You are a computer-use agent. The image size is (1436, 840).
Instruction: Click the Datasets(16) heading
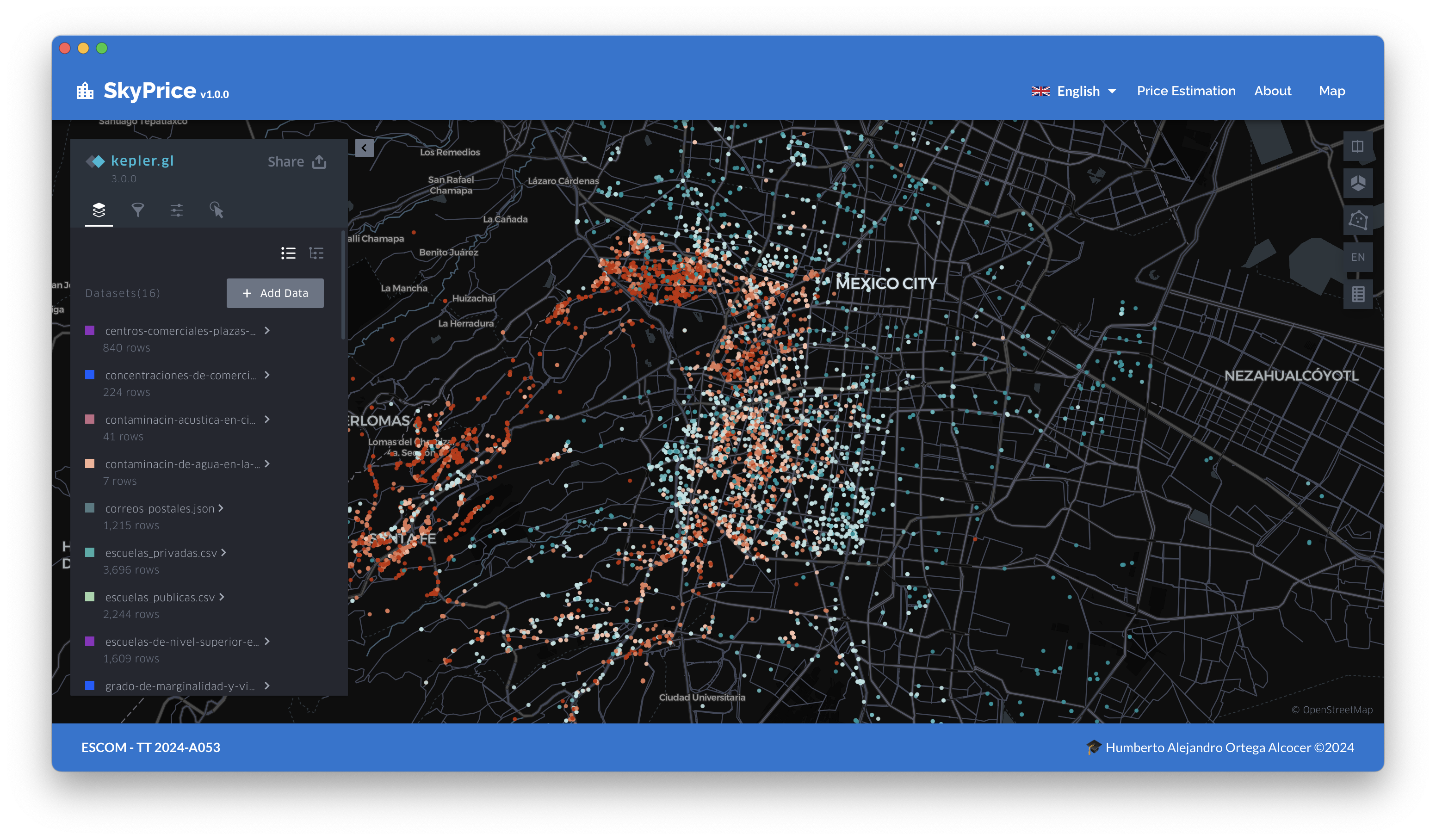123,293
